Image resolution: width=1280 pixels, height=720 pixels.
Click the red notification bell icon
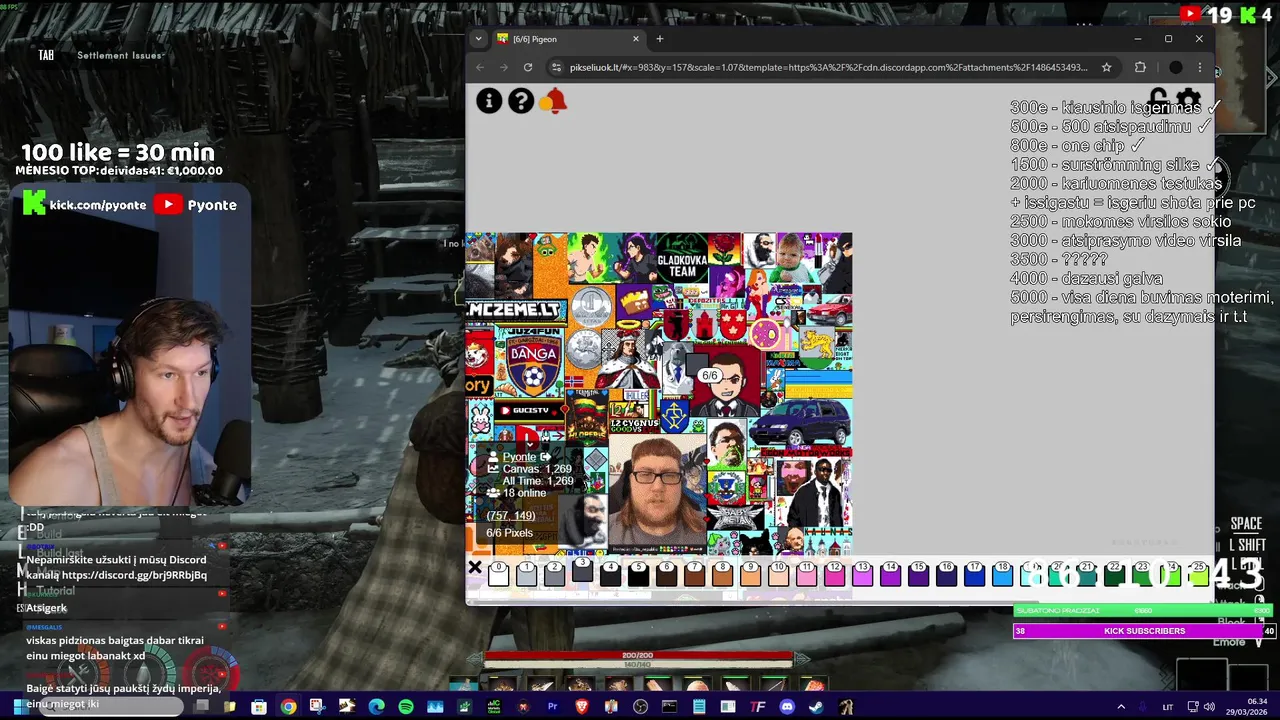click(x=553, y=100)
